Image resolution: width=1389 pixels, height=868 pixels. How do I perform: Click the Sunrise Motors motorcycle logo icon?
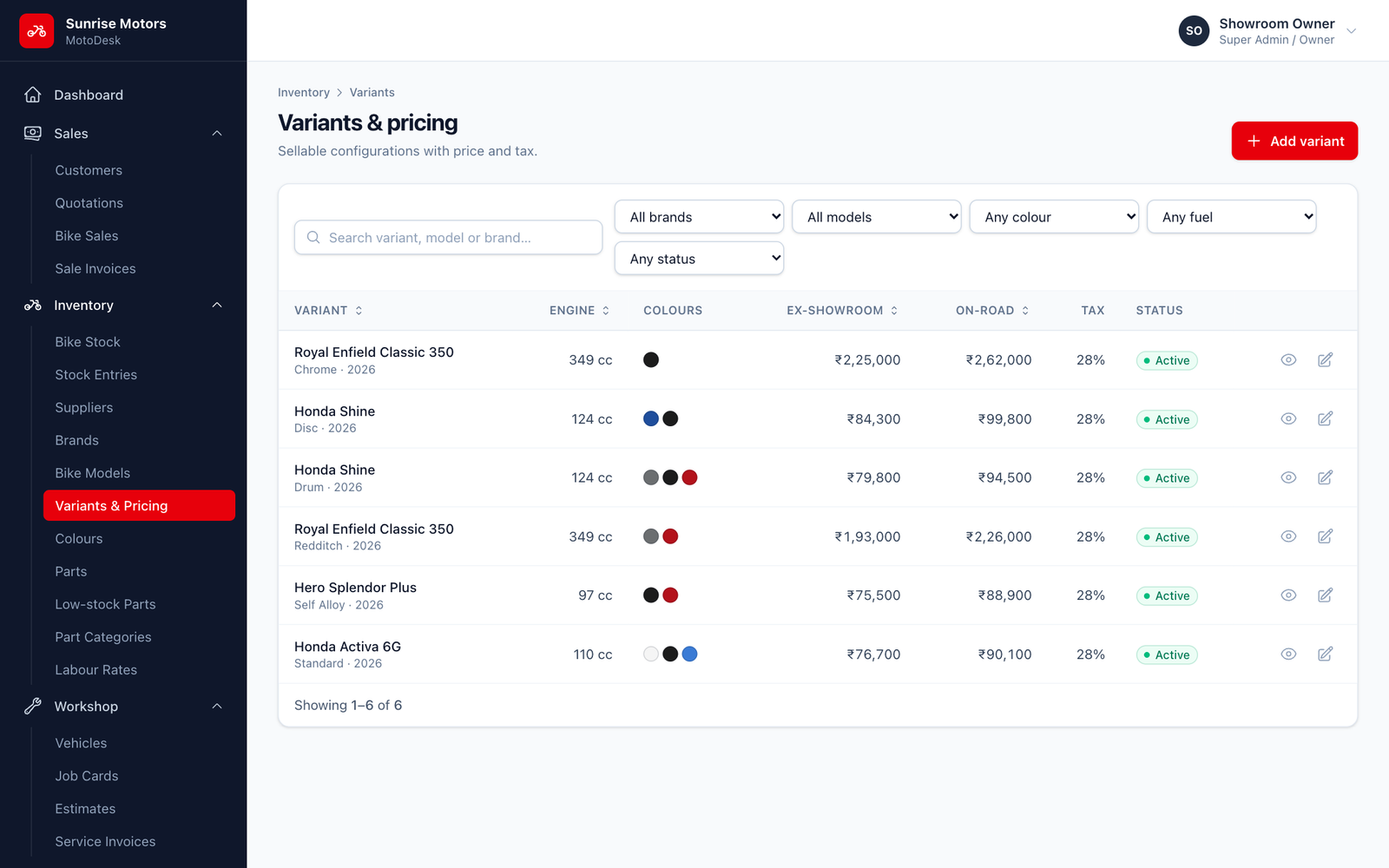point(36,31)
